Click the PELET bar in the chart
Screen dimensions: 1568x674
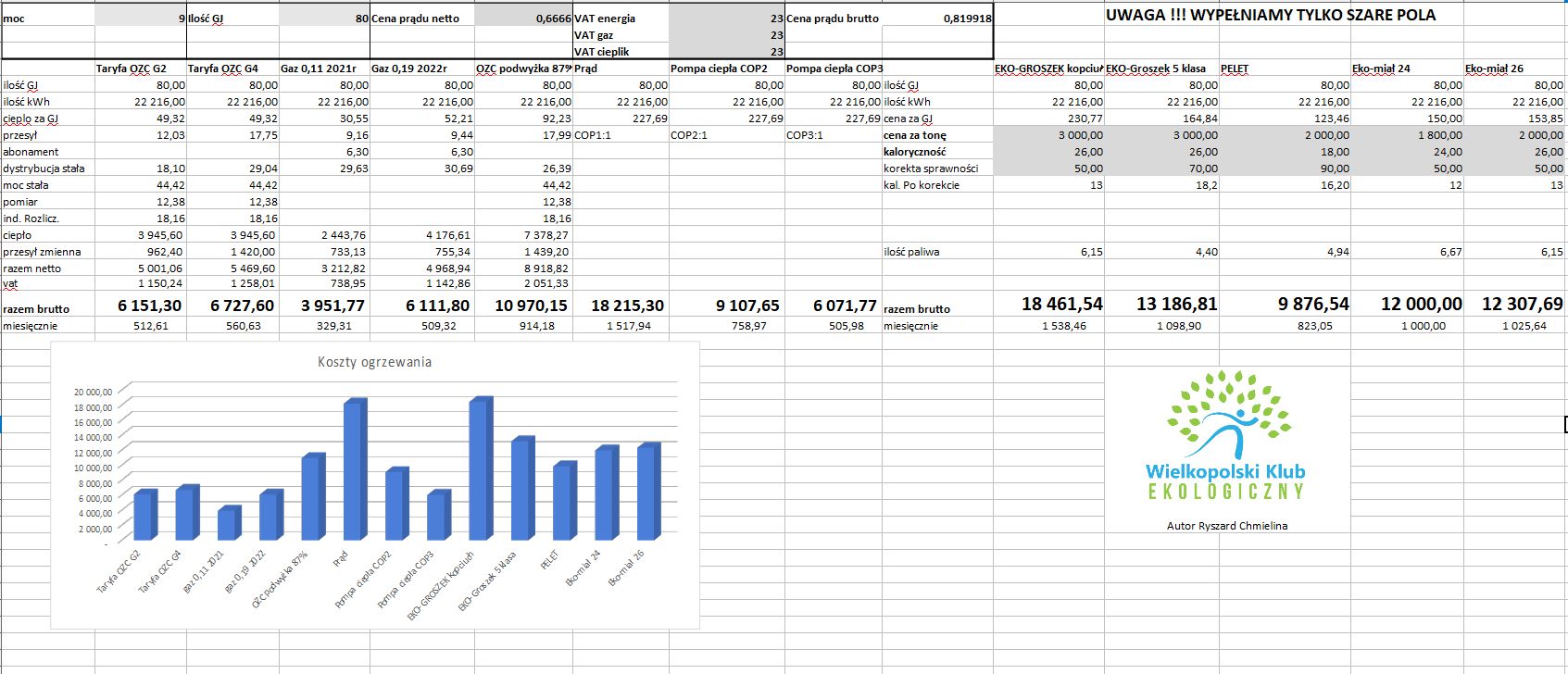[x=564, y=501]
